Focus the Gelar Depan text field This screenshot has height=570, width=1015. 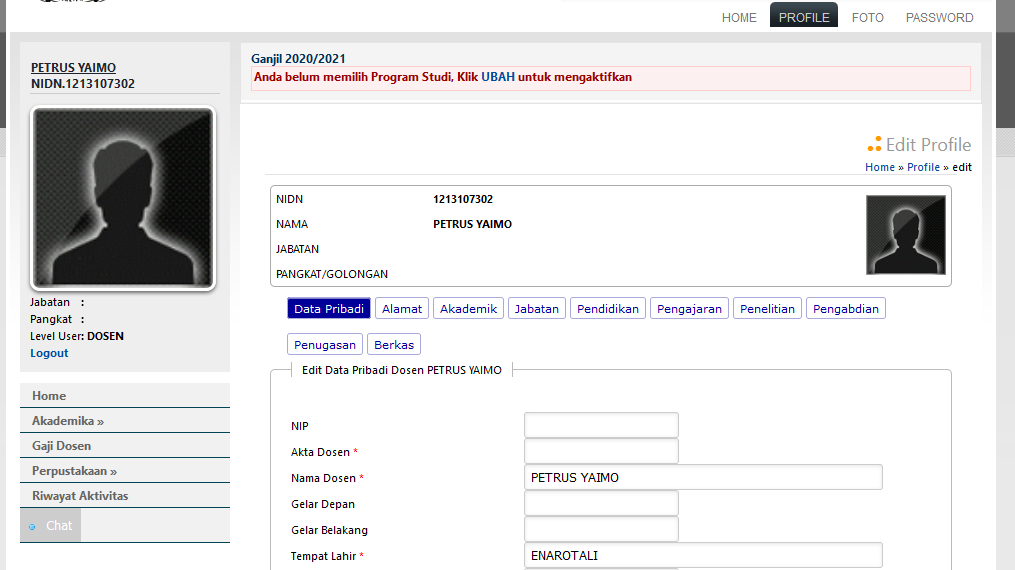pyautogui.click(x=601, y=504)
